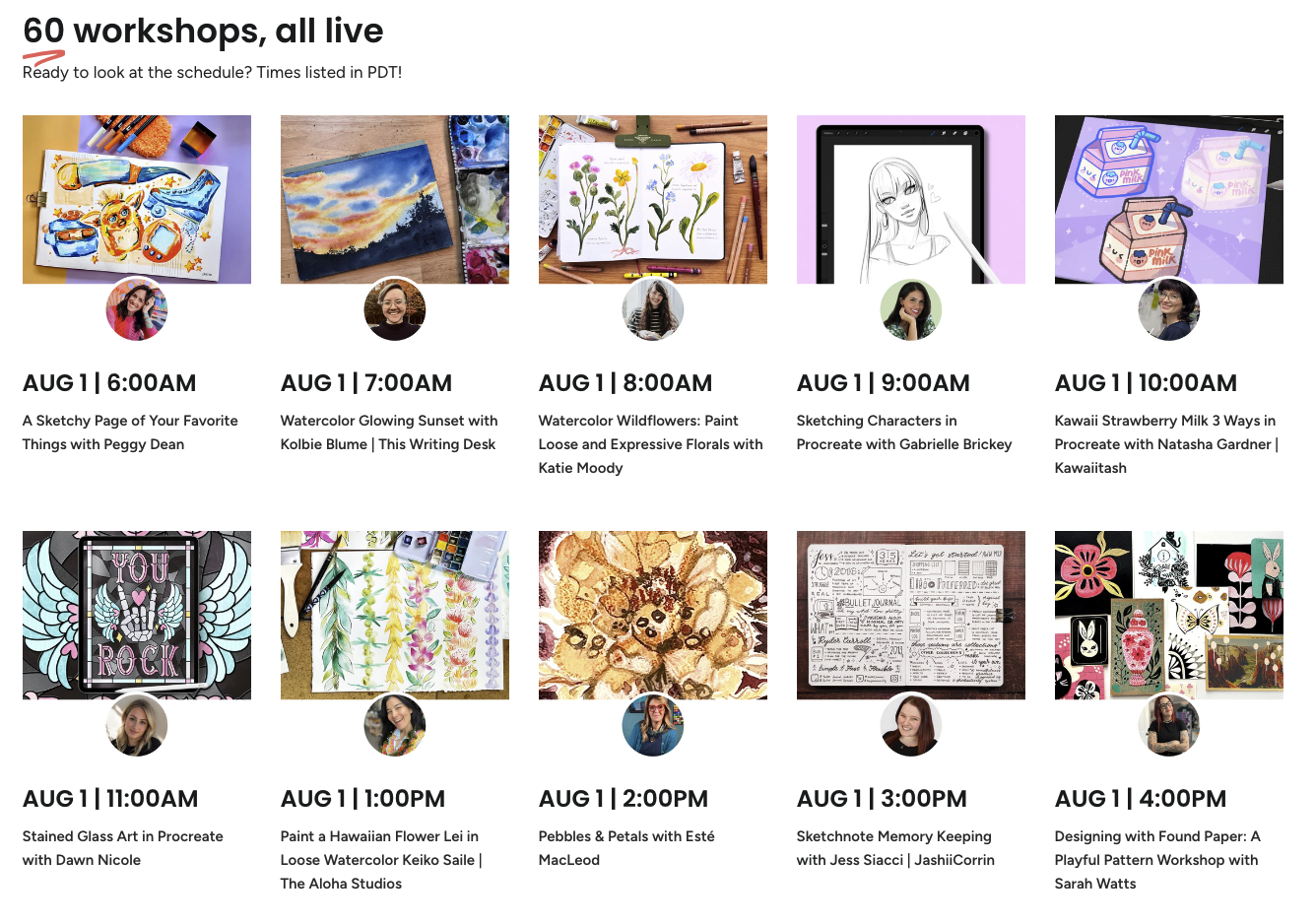Screen dimensions: 1315x924
Task: Click Kolbie Blume's round profile photo
Action: click(x=395, y=309)
